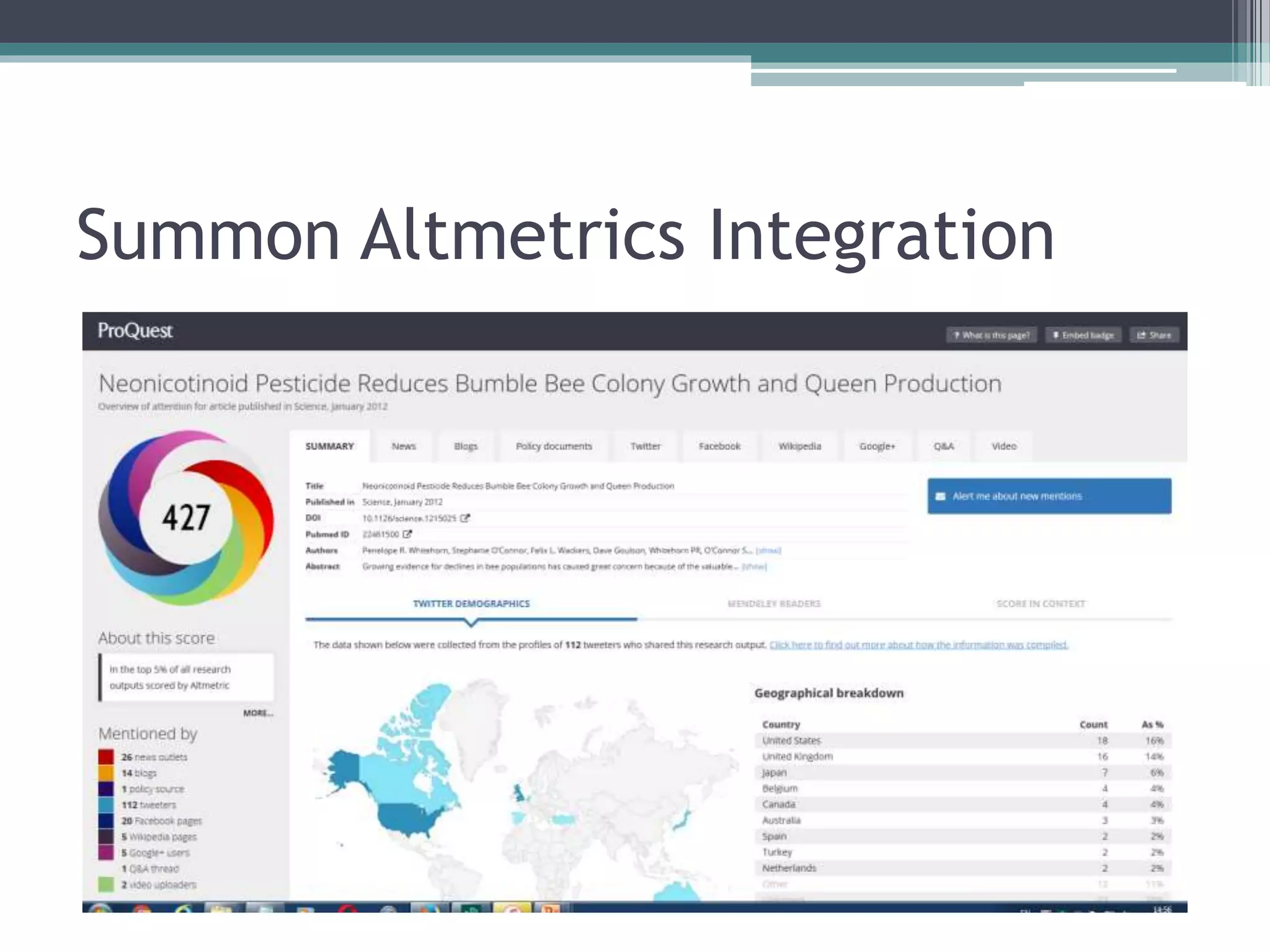Open the Wikipedia tab
Image resolution: width=1270 pixels, height=952 pixels.
point(800,446)
